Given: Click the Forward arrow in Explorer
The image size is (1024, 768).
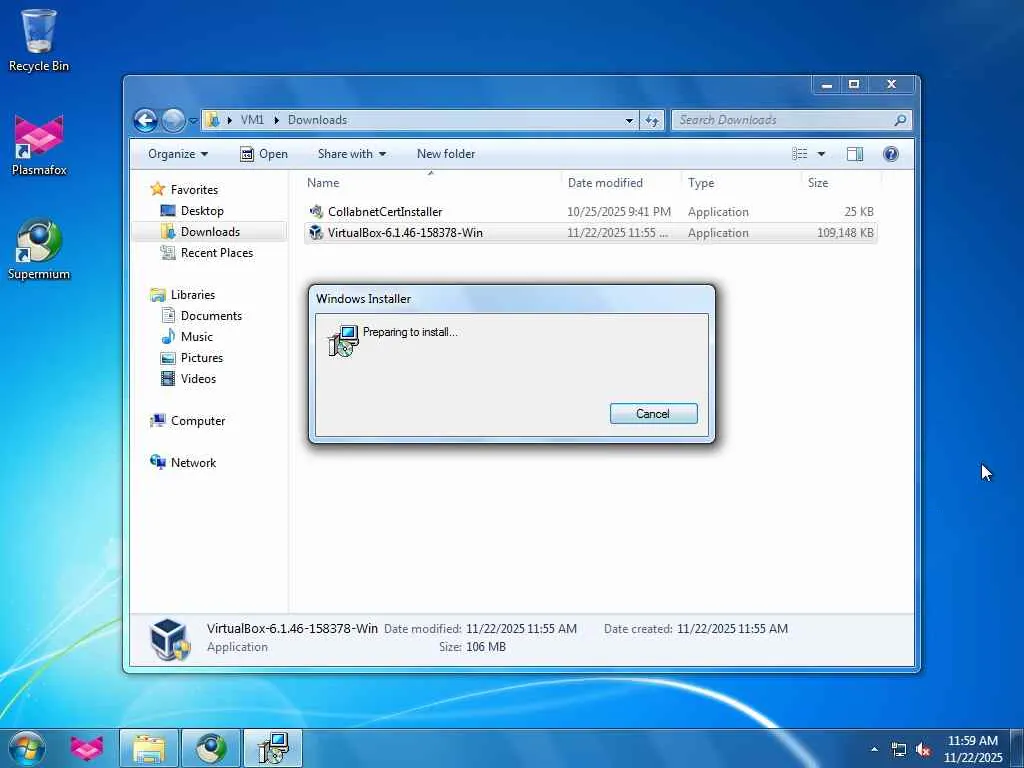Looking at the screenshot, I should 173,120.
